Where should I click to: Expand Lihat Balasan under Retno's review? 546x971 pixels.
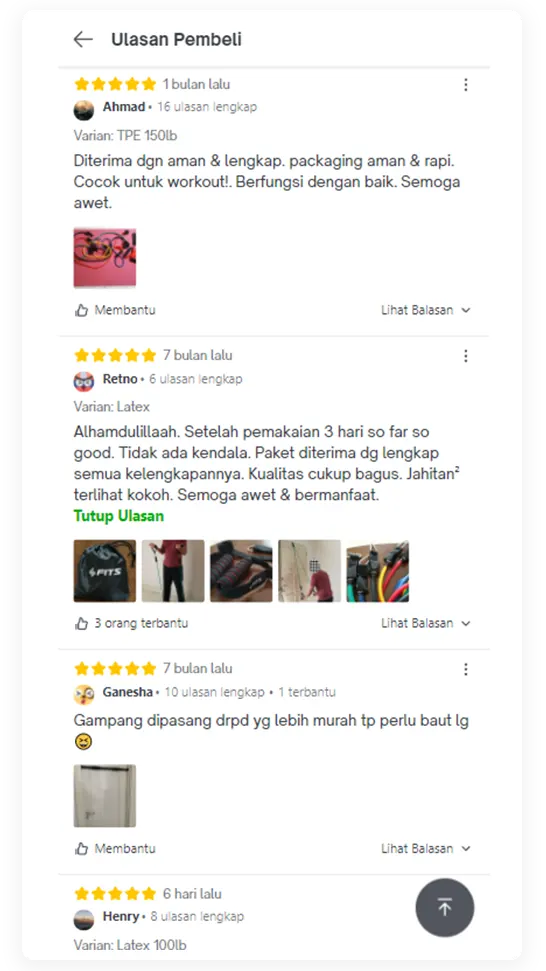click(x=426, y=624)
